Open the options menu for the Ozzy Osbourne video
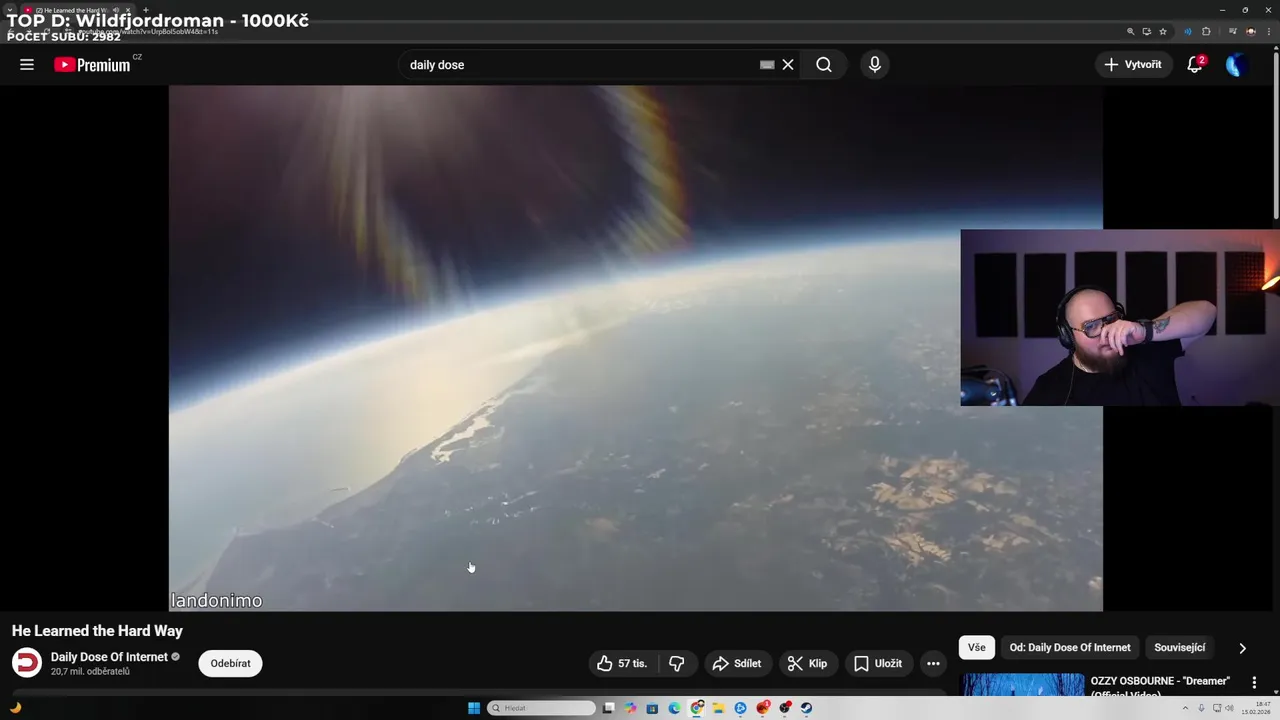 1254,682
